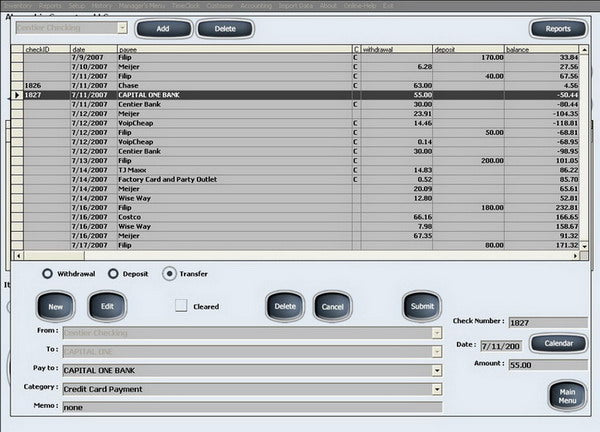
Task: Click the Add account button
Action: click(x=163, y=29)
